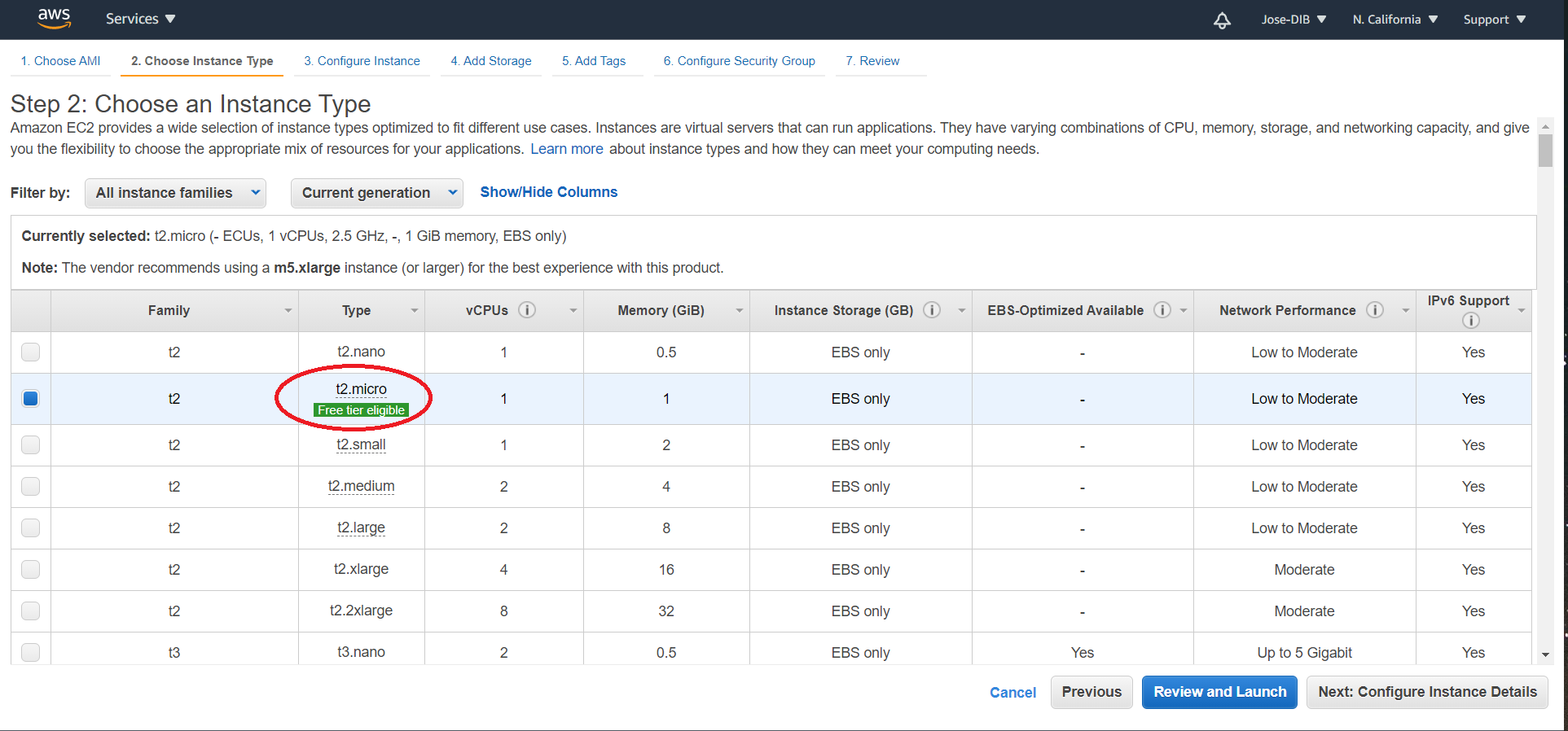
Task: Click the t2.medium type link
Action: [x=361, y=486]
